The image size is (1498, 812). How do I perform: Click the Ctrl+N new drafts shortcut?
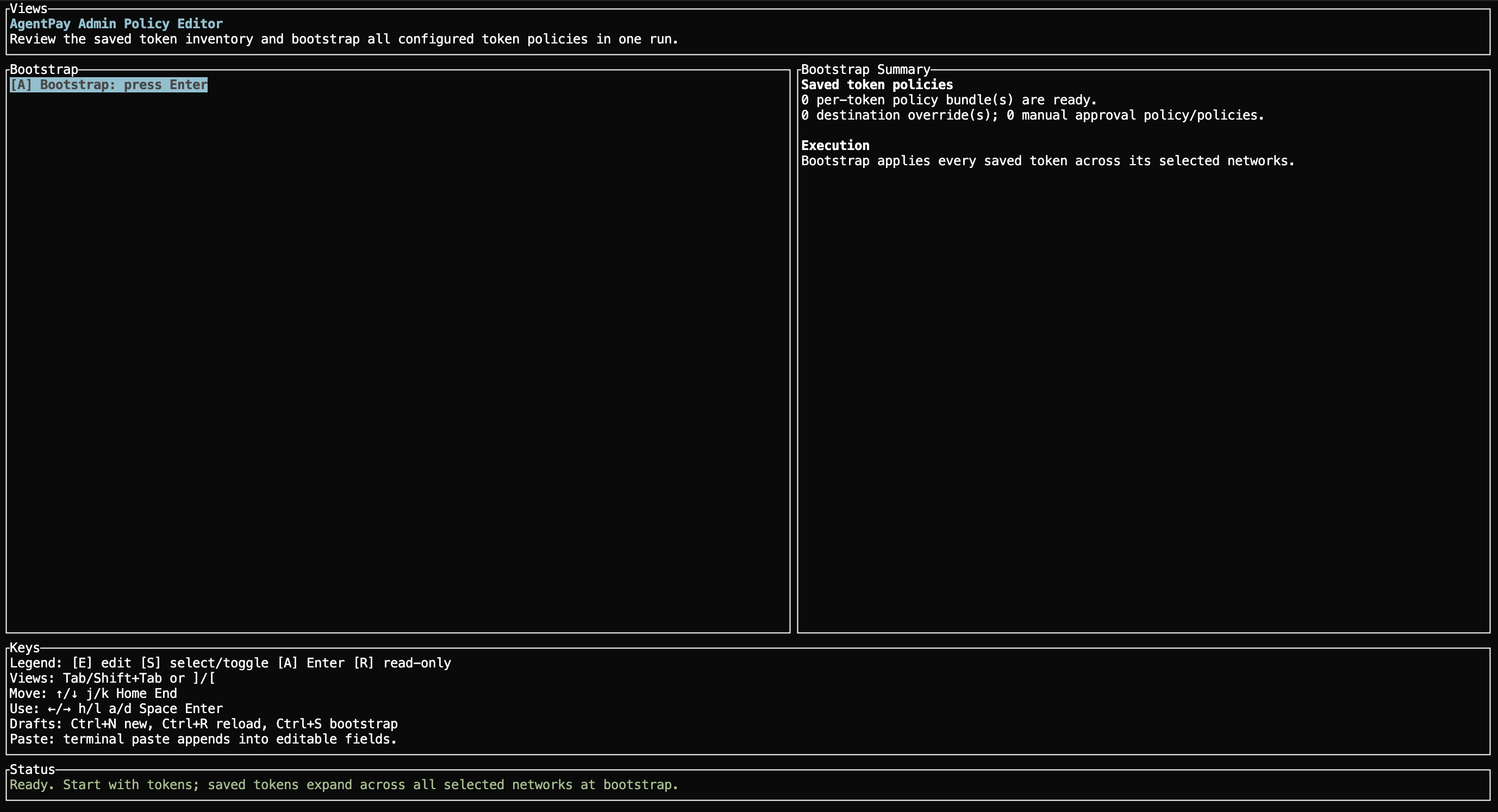click(109, 723)
